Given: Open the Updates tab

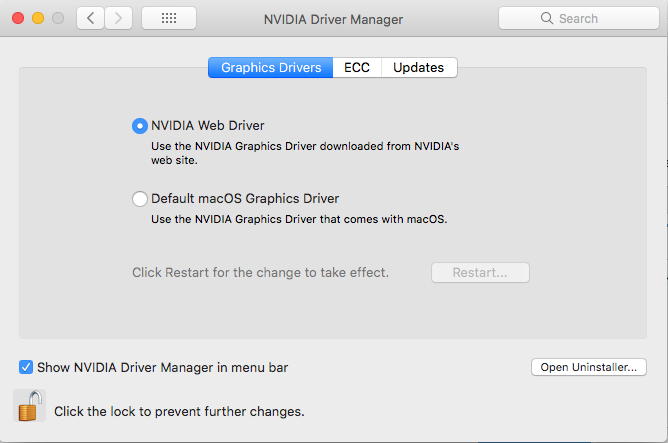Looking at the screenshot, I should coord(419,68).
